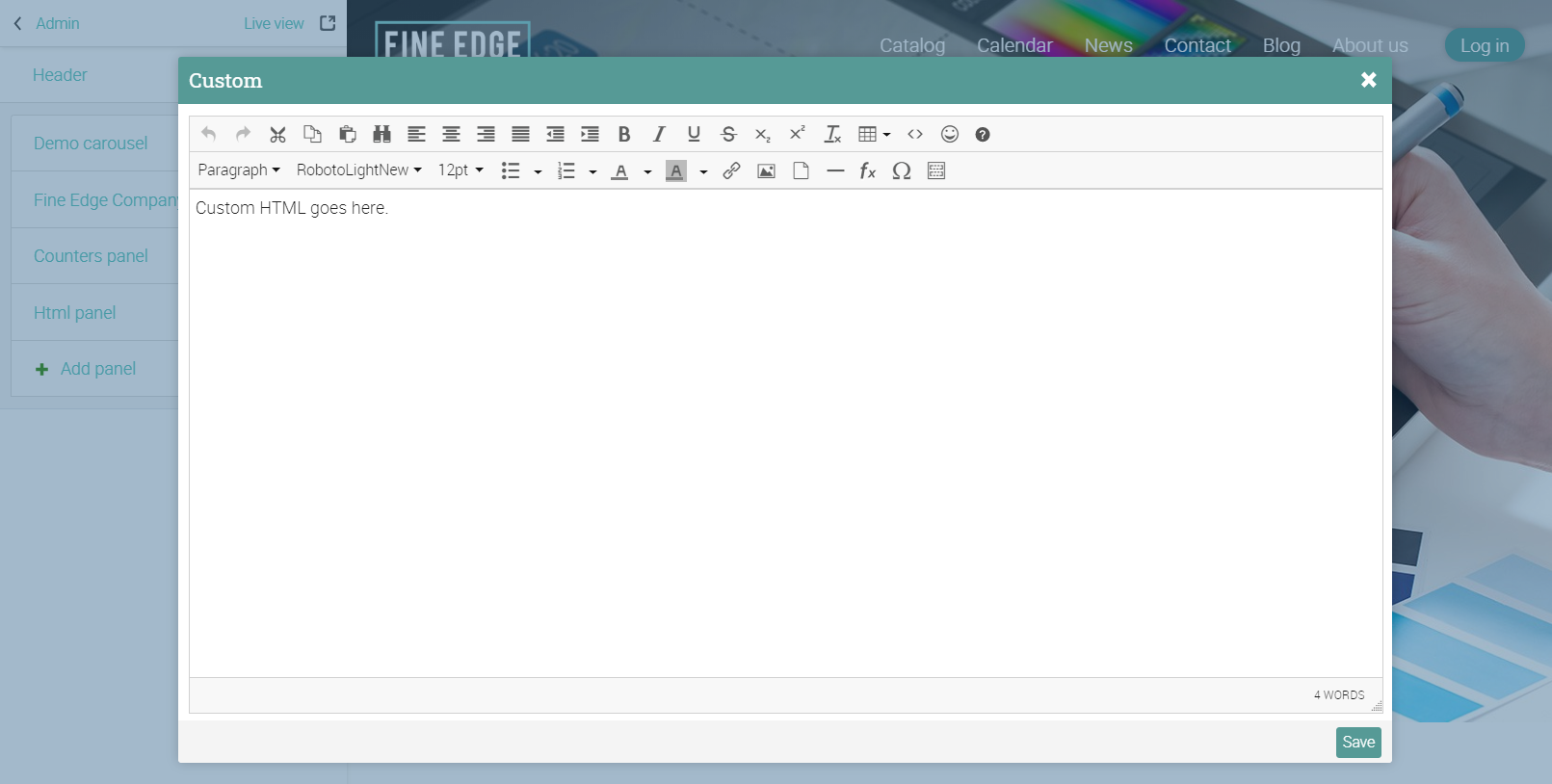The image size is (1552, 784).
Task: Click Add panel
Action: (x=85, y=369)
